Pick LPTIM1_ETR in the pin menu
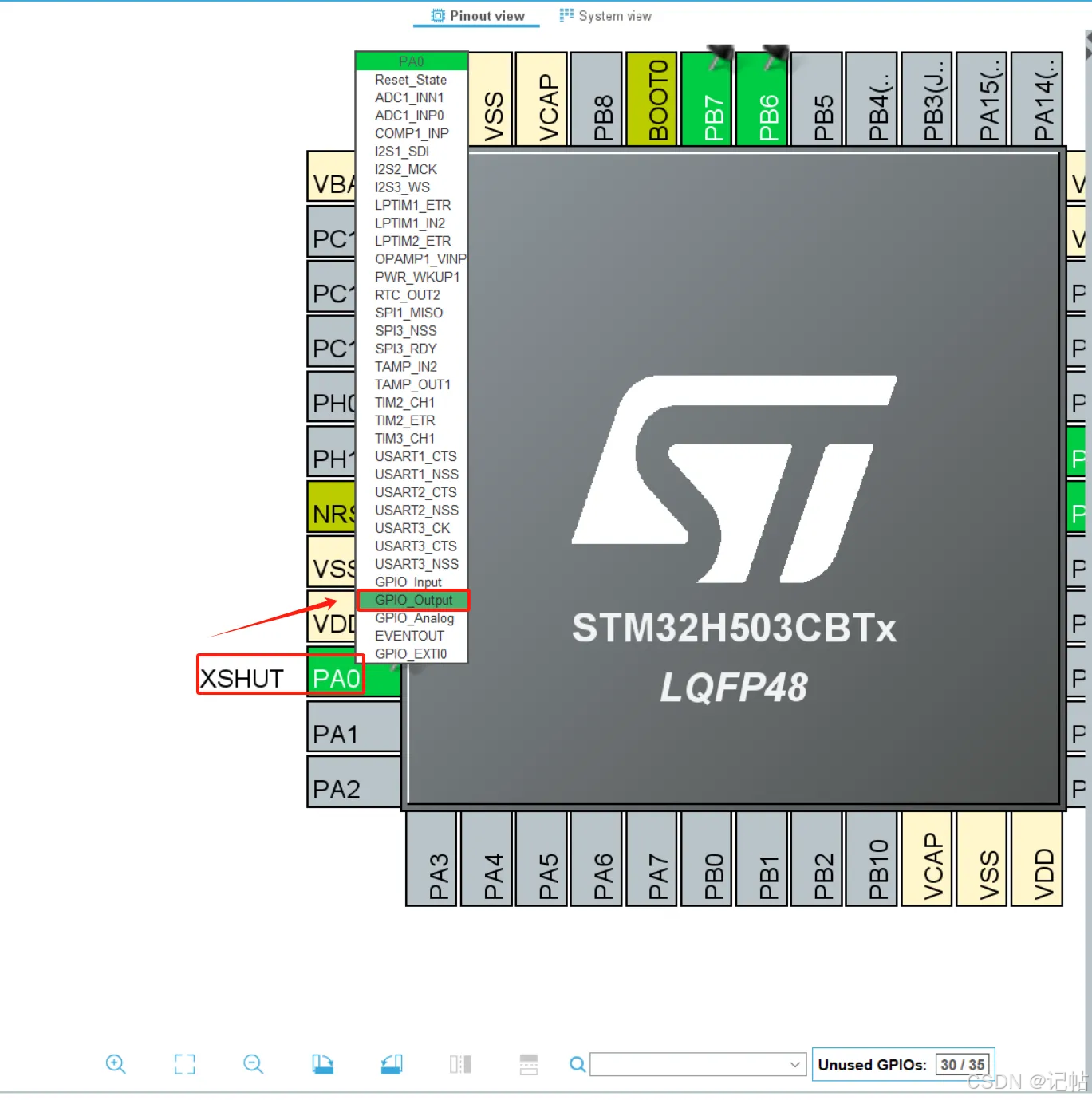Image resolution: width=1092 pixels, height=1100 pixels. pos(411,205)
